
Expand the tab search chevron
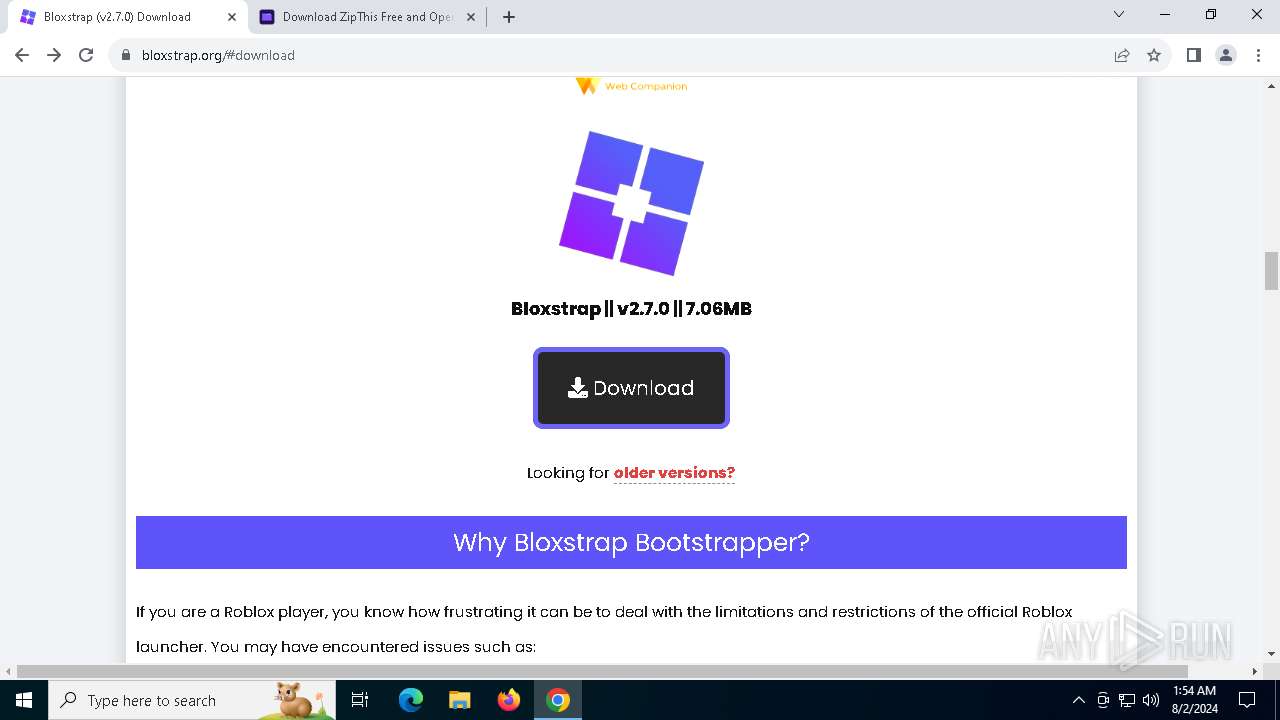tap(1119, 14)
